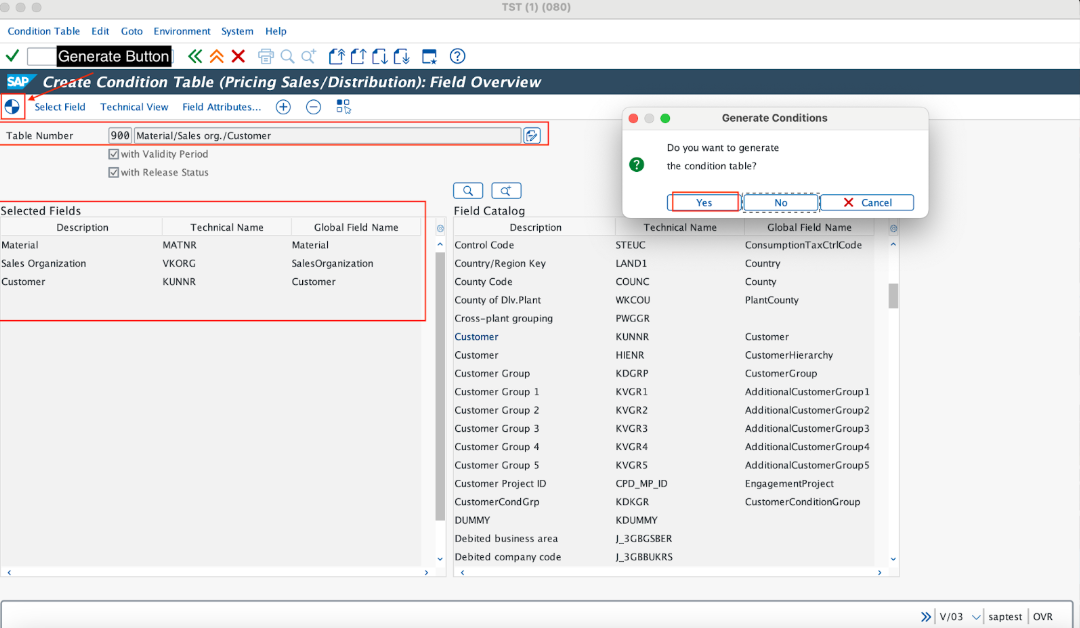Click the green Enter checkmark icon
Image resolution: width=1080 pixels, height=628 pixels.
pos(12,56)
